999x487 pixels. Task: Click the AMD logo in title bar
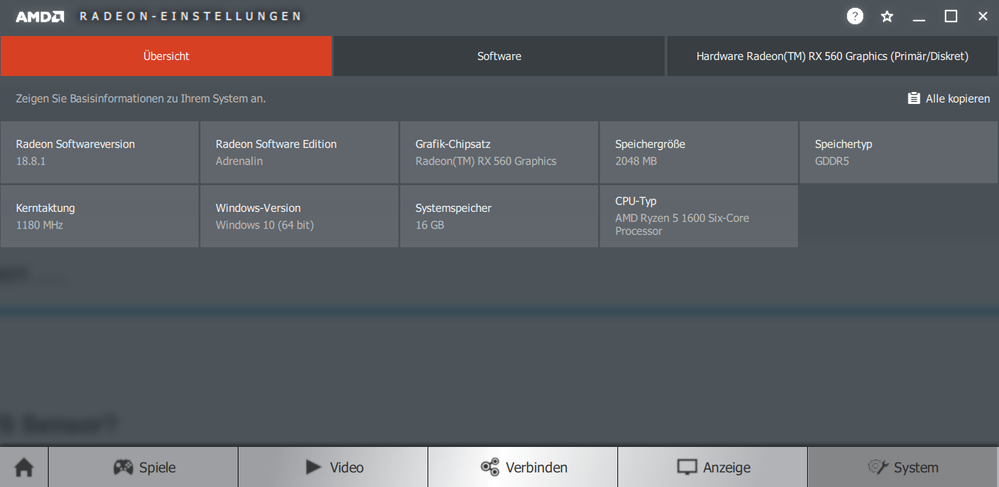click(40, 16)
